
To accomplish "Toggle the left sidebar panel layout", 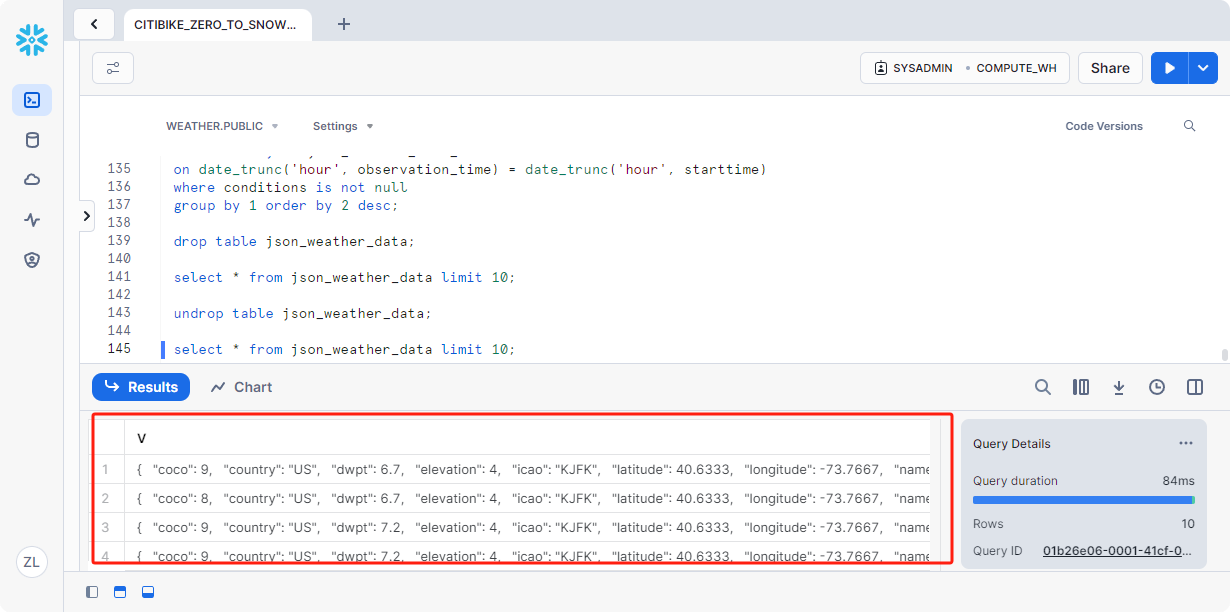I will (x=92, y=592).
